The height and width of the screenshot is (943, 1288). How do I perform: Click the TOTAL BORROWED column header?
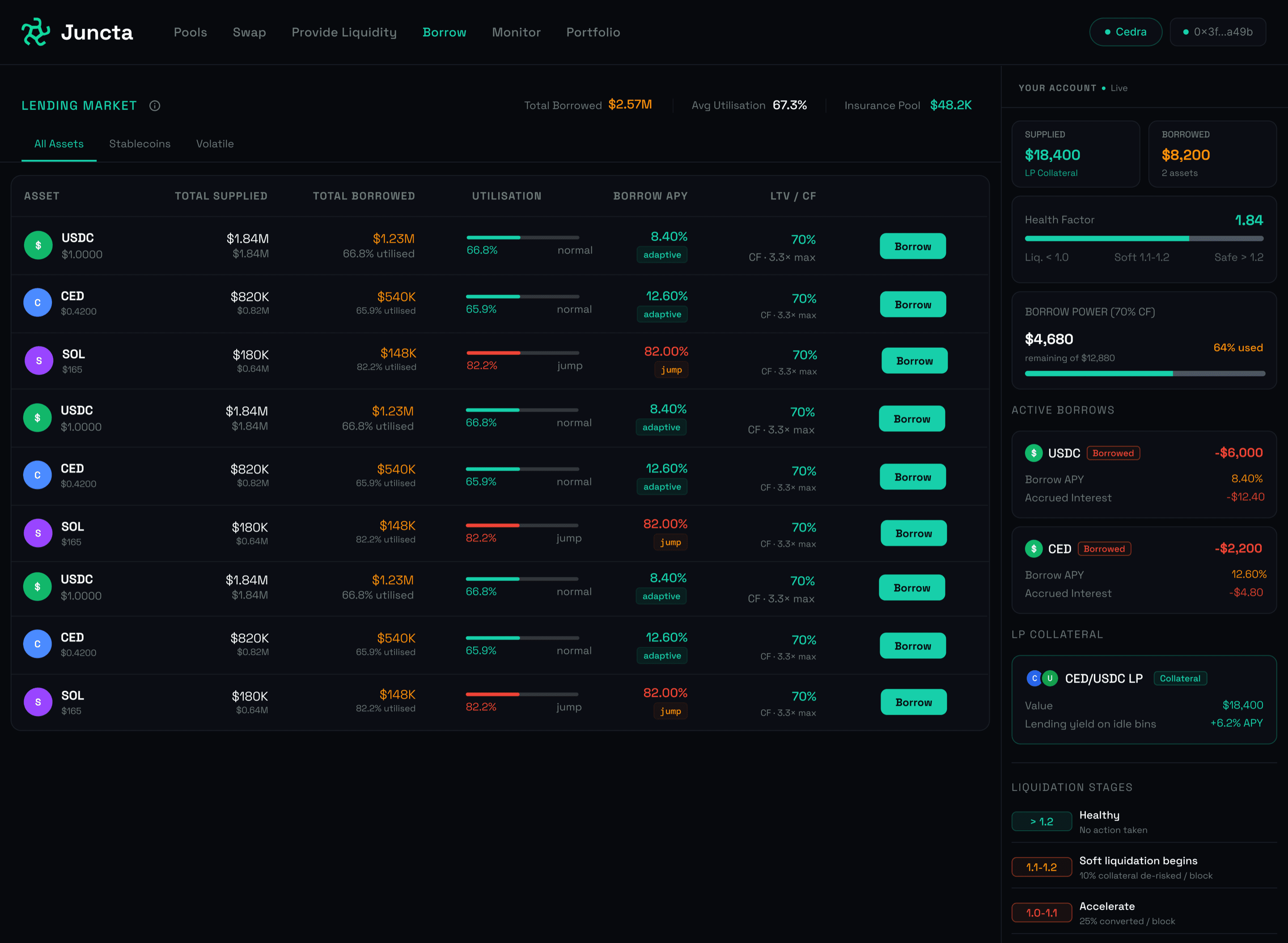[364, 196]
